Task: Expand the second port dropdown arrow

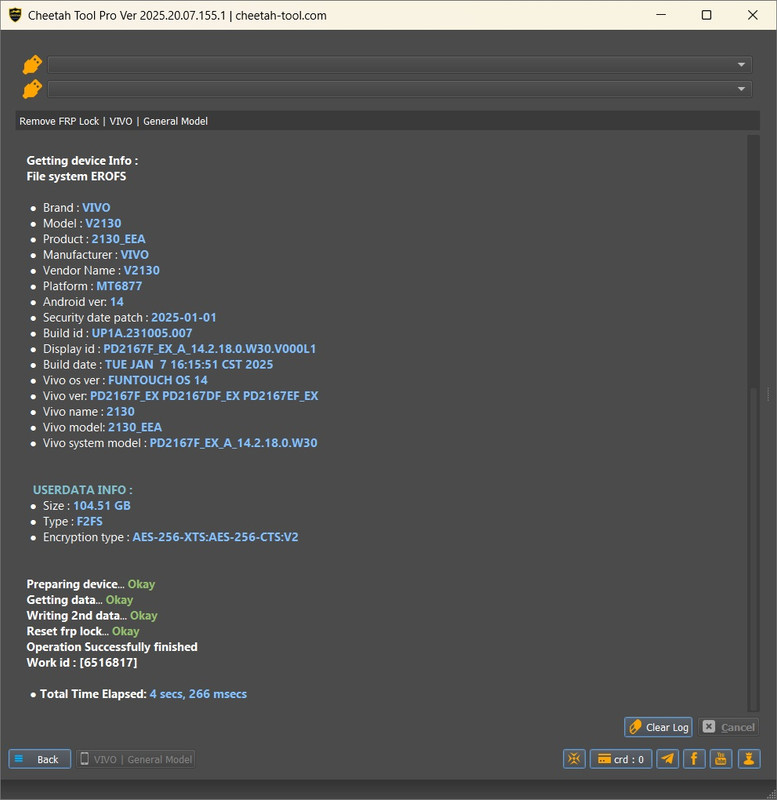Action: coord(741,89)
